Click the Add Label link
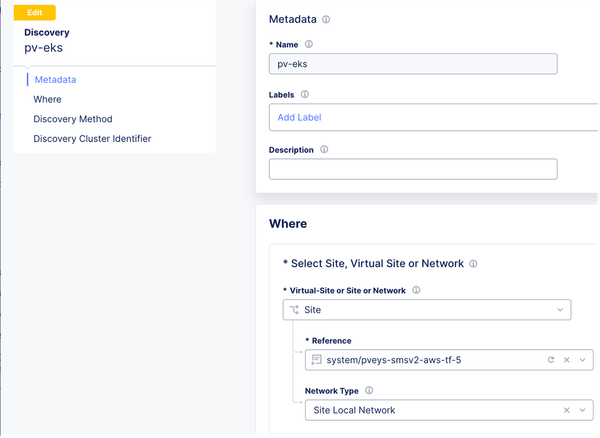Image resolution: width=600 pixels, height=438 pixels. 299,117
